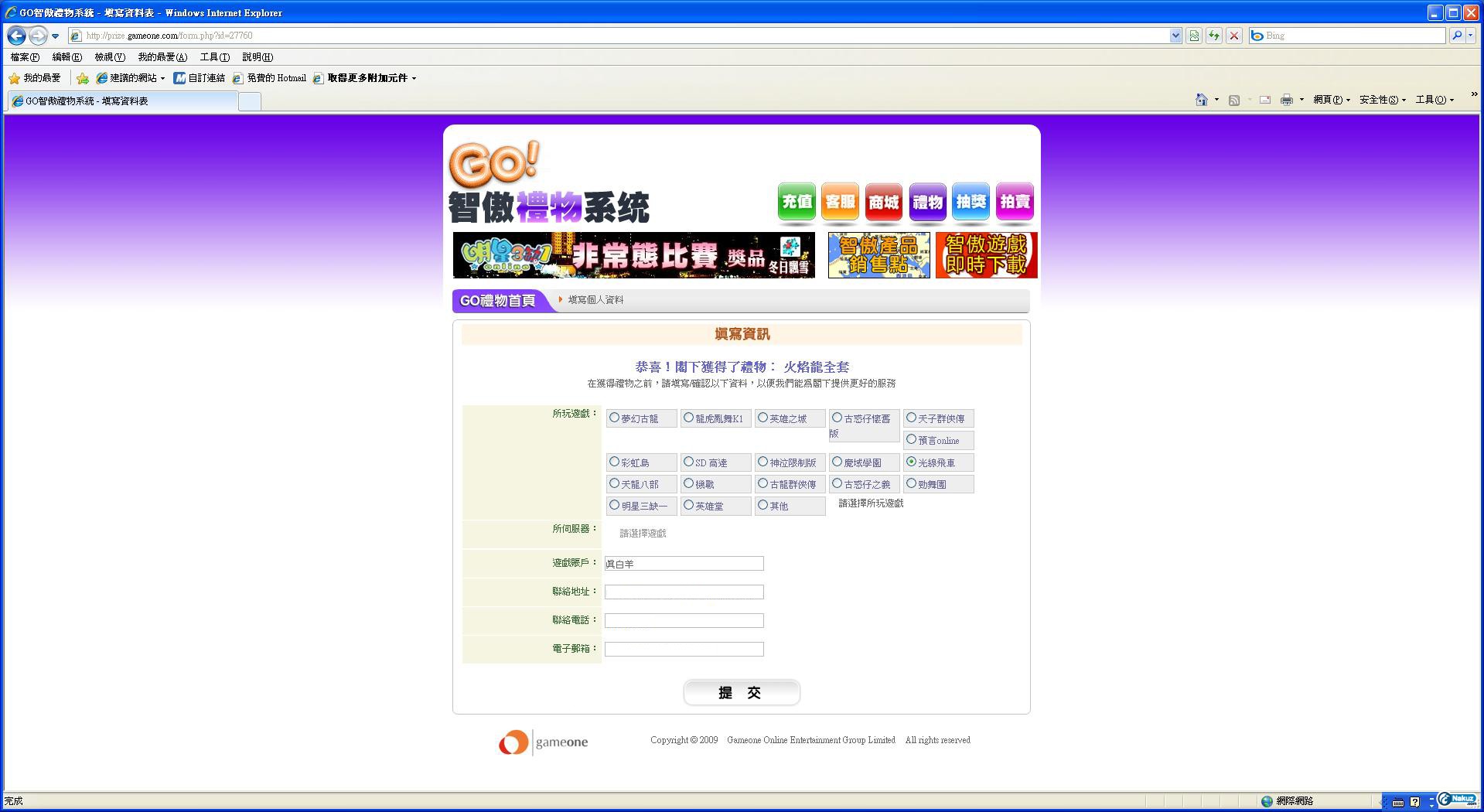
Task: Click the 智傲遊戲即時下載 banner
Action: [x=986, y=255]
